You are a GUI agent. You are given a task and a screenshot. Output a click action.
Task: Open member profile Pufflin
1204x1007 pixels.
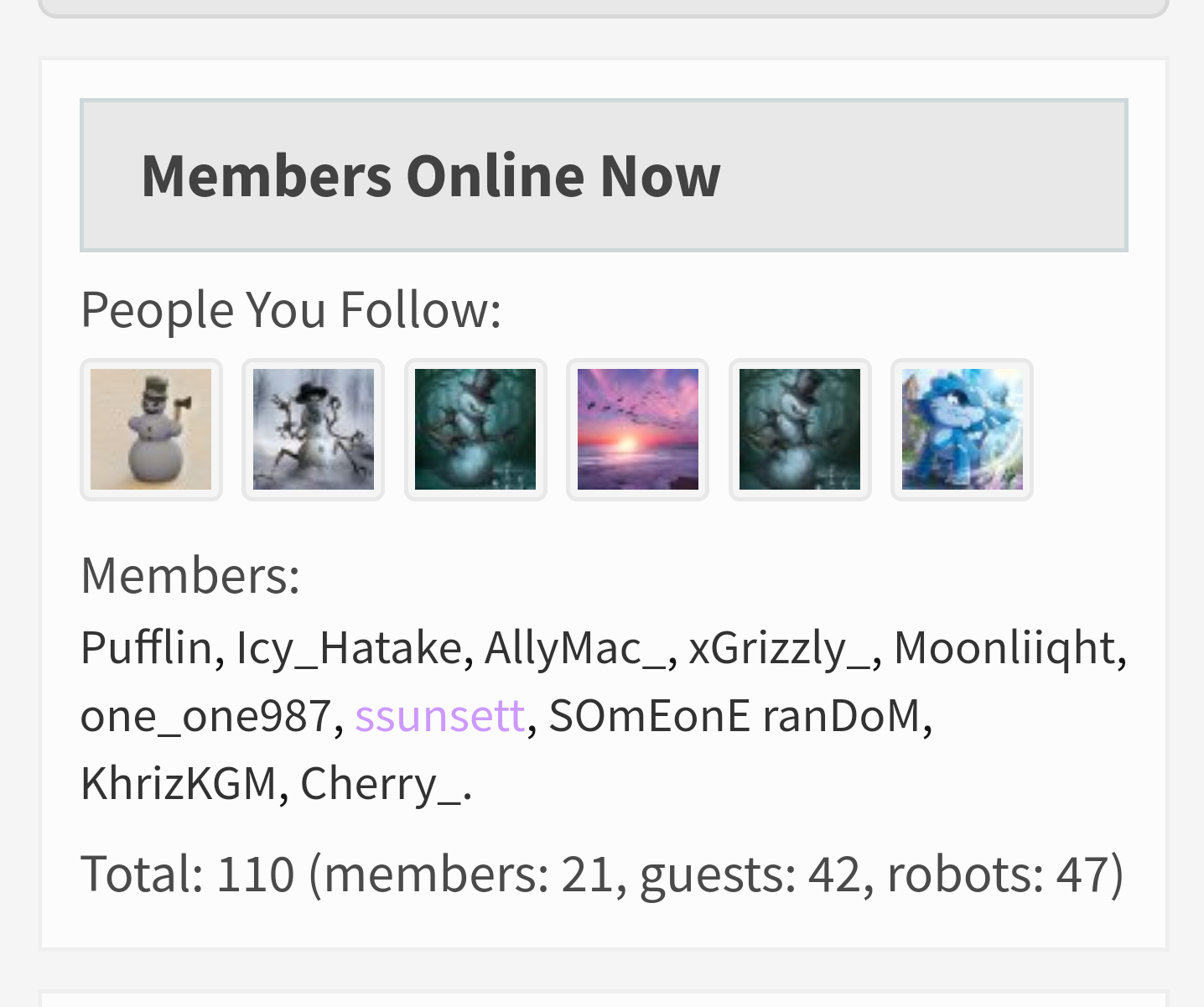pyautogui.click(x=146, y=647)
